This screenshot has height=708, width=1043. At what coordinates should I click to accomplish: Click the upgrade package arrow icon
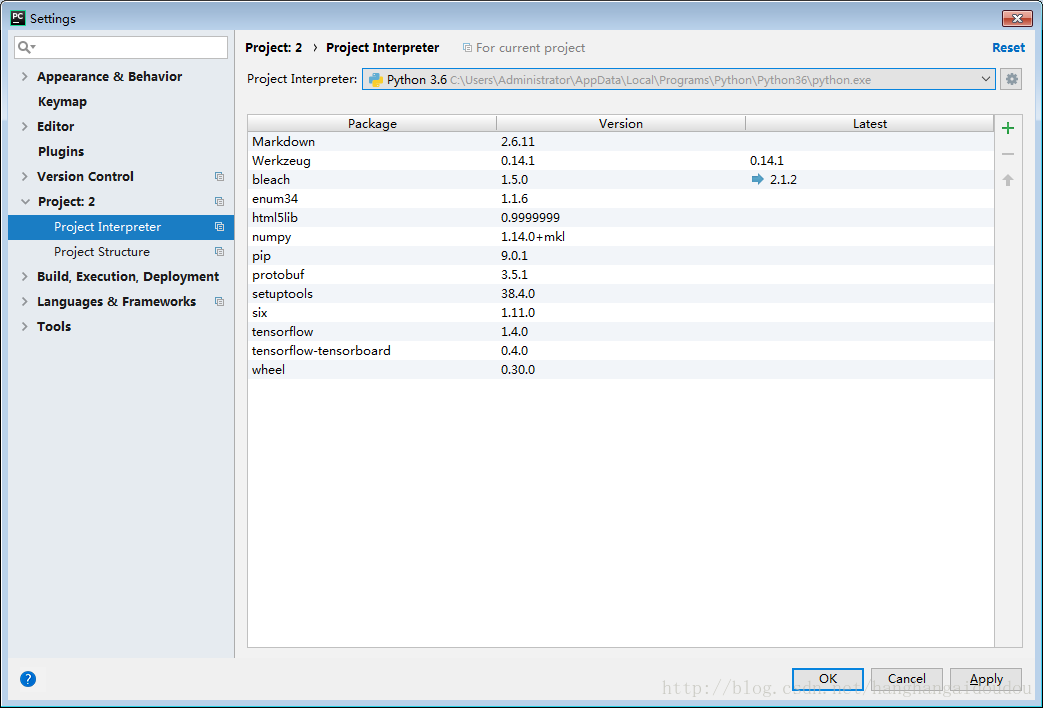point(1008,180)
